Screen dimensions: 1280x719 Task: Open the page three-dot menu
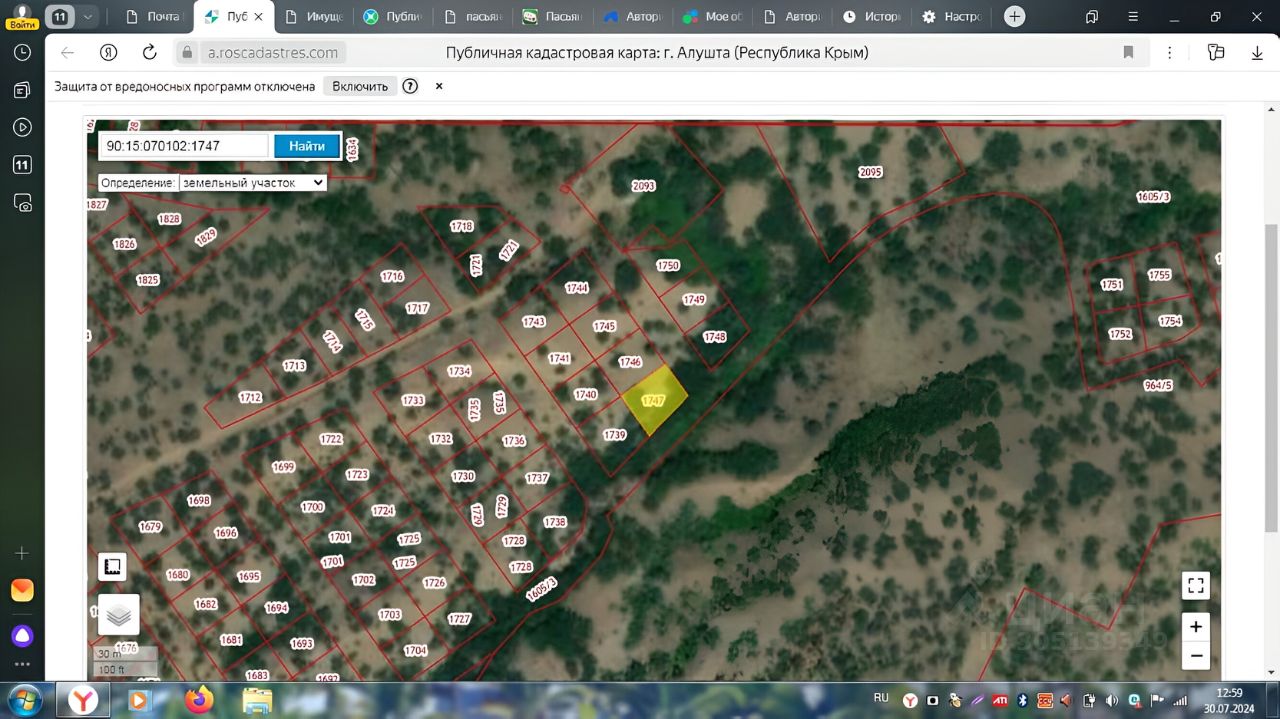point(1170,53)
